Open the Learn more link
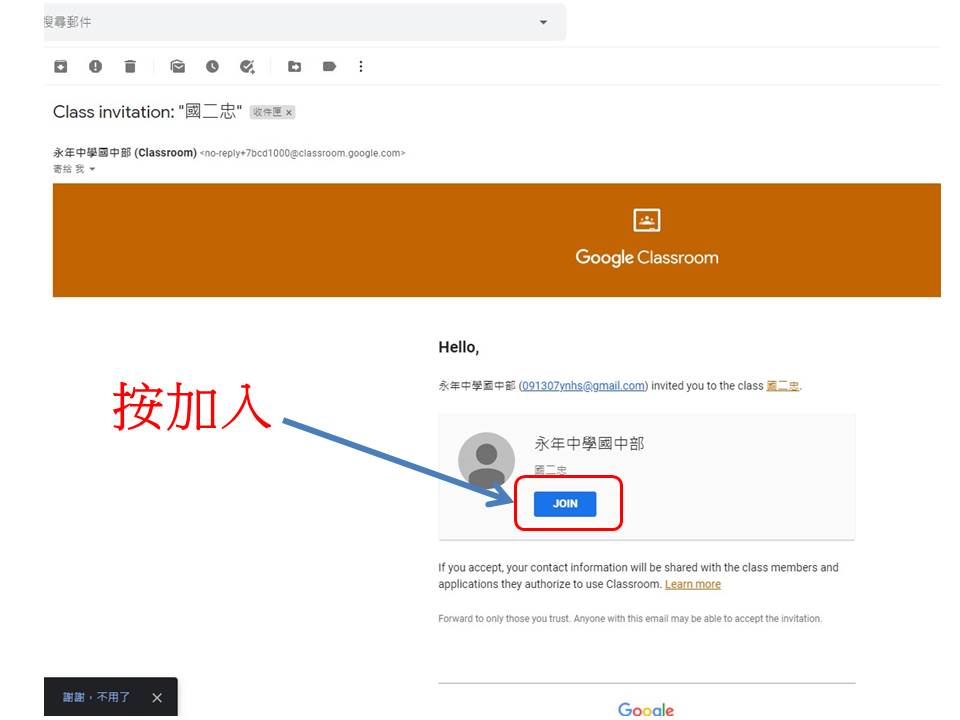This screenshot has width=960, height=720. pos(692,584)
